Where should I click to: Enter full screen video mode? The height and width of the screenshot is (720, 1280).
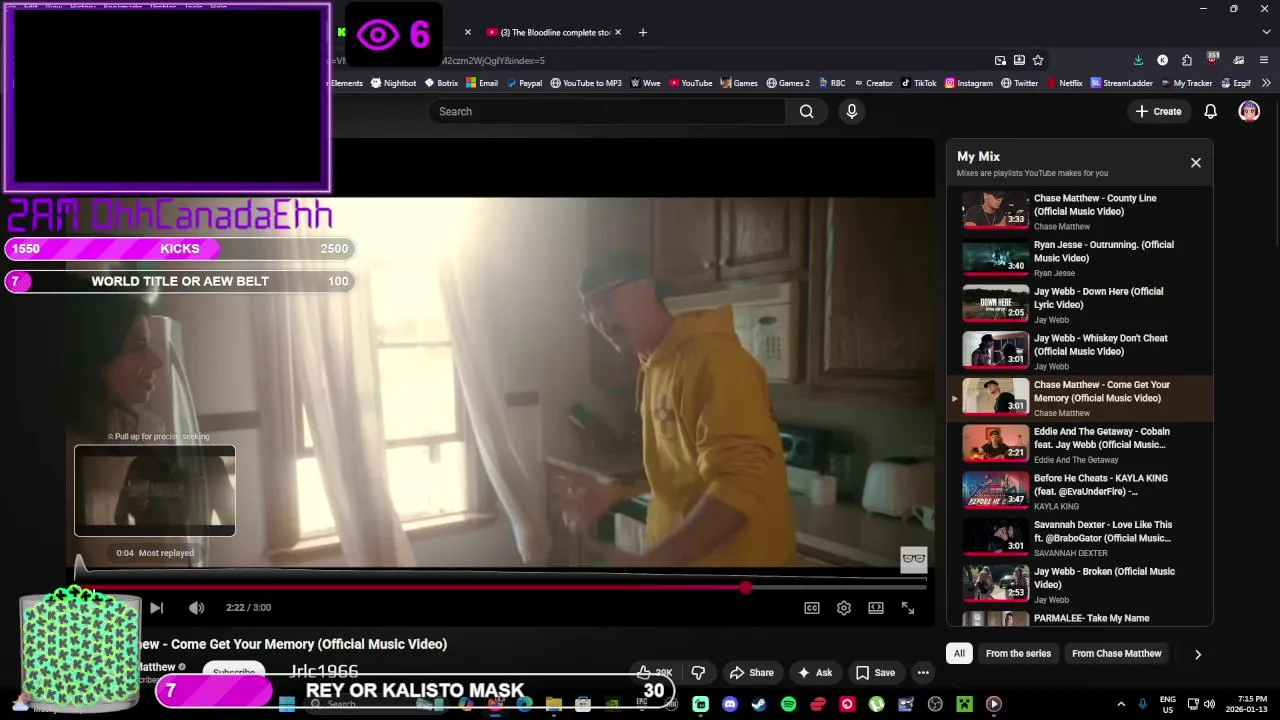pyautogui.click(x=908, y=608)
